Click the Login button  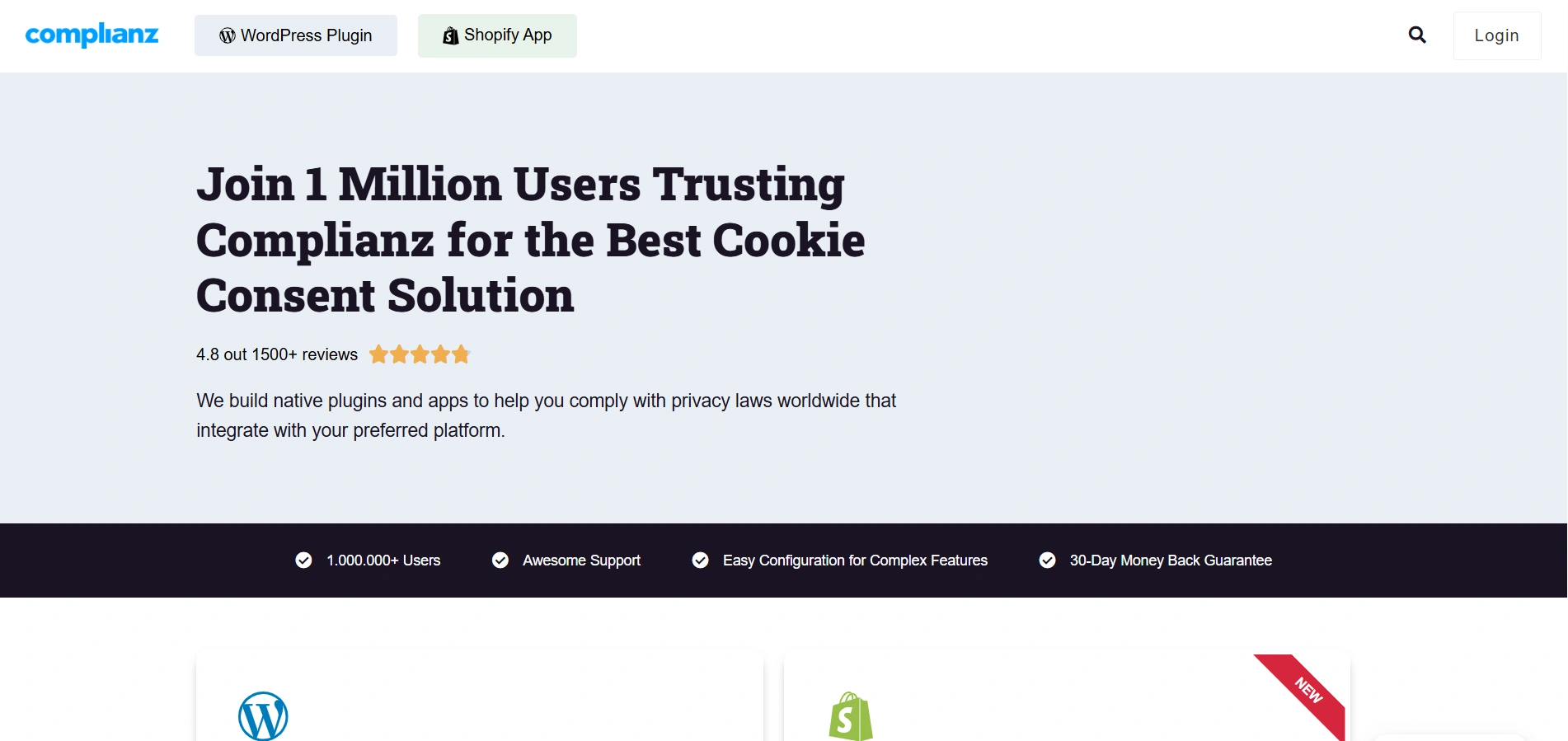(1496, 35)
